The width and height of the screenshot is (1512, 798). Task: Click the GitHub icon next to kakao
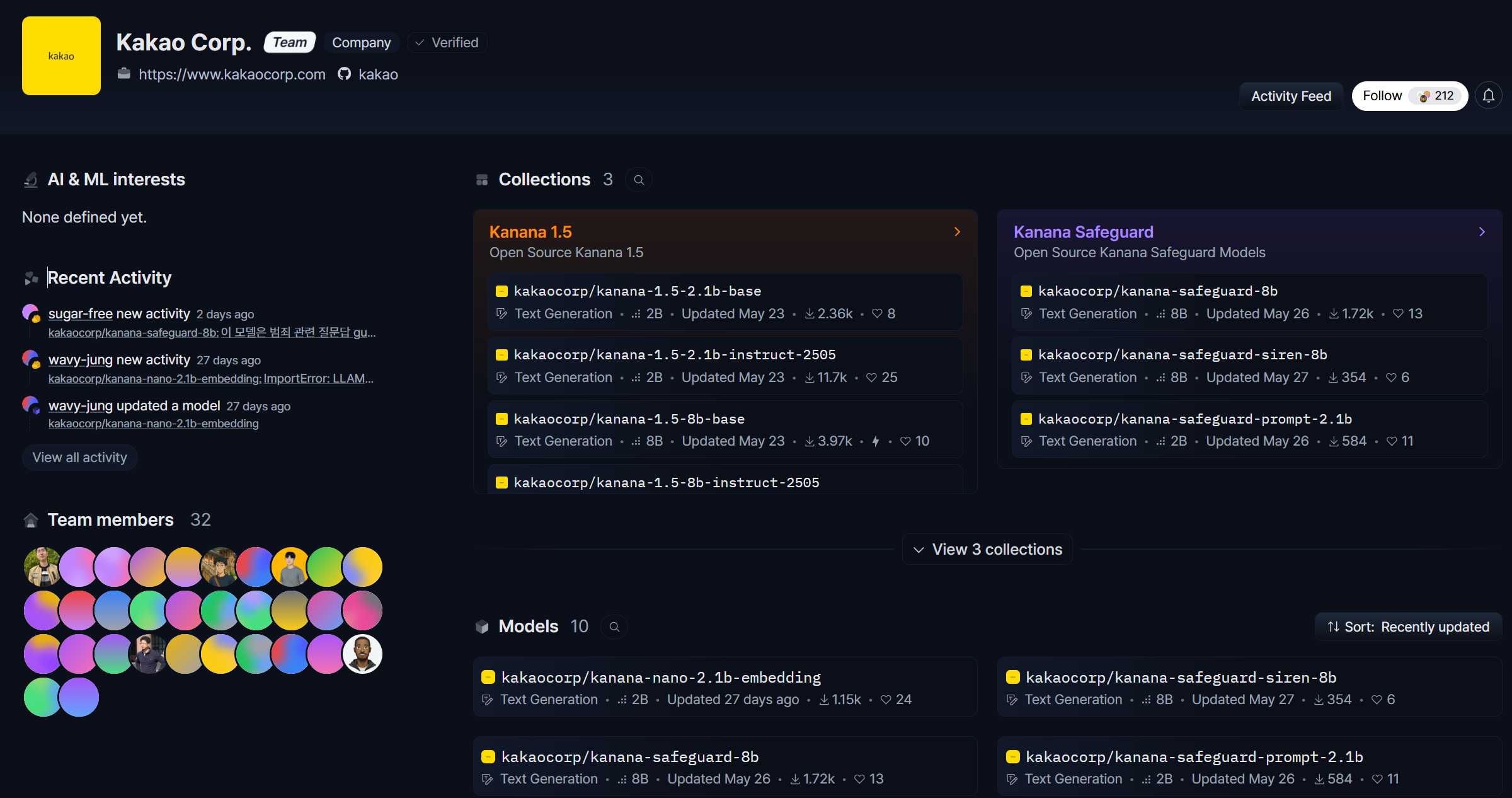(344, 74)
